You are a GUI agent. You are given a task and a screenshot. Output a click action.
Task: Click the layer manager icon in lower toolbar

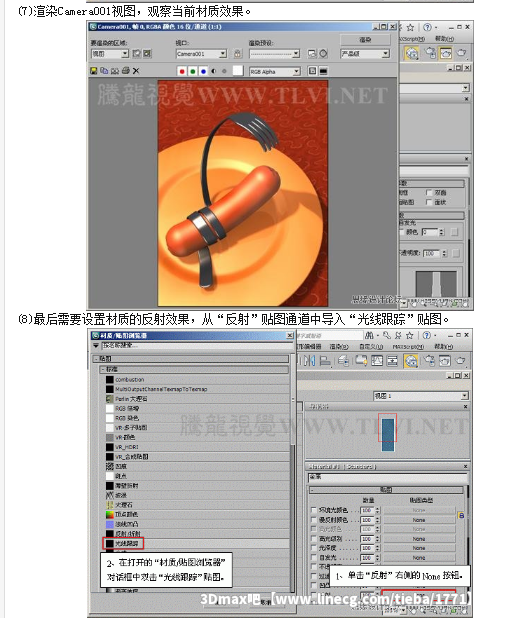pos(343,361)
